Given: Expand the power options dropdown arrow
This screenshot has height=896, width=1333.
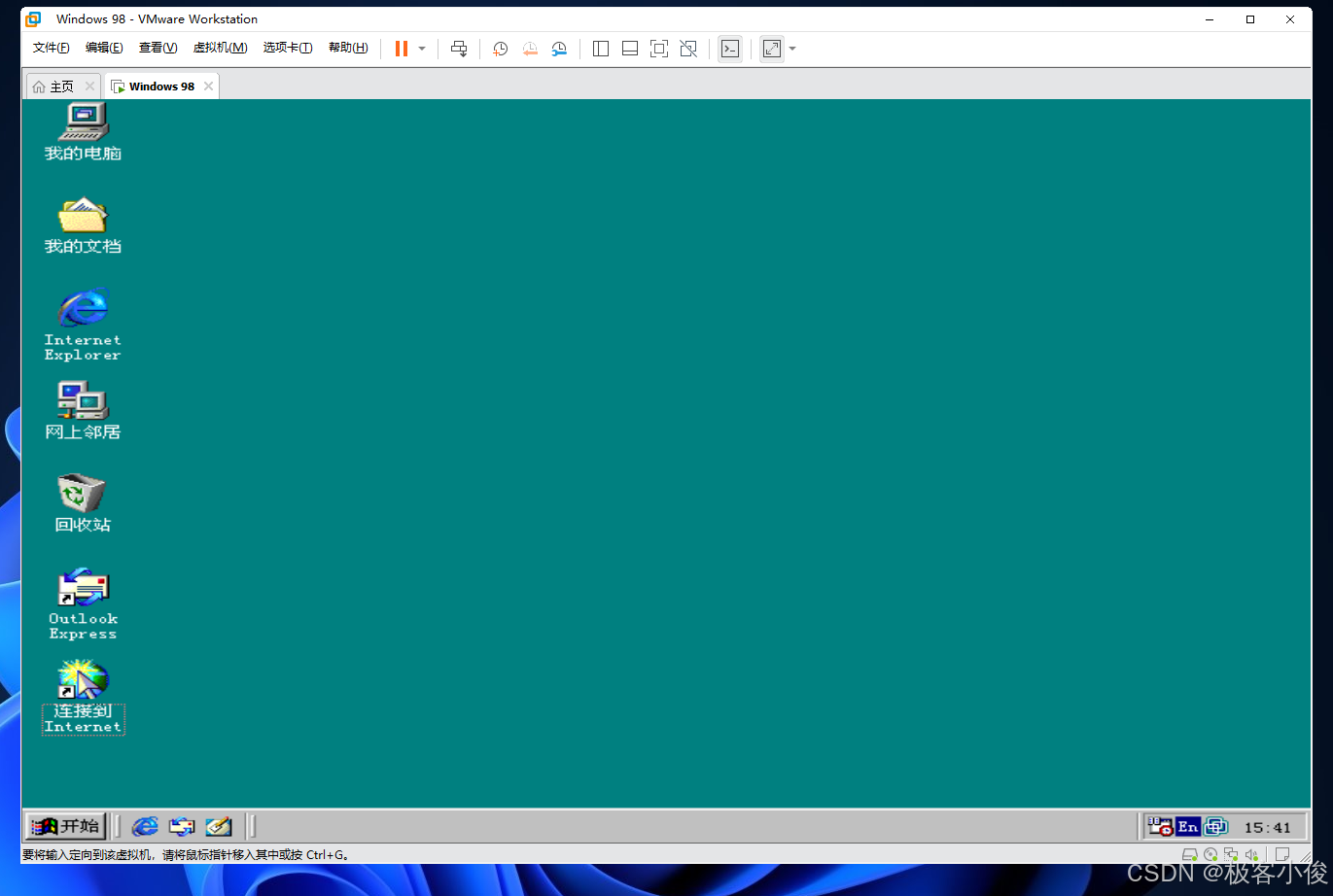Looking at the screenshot, I should (422, 49).
